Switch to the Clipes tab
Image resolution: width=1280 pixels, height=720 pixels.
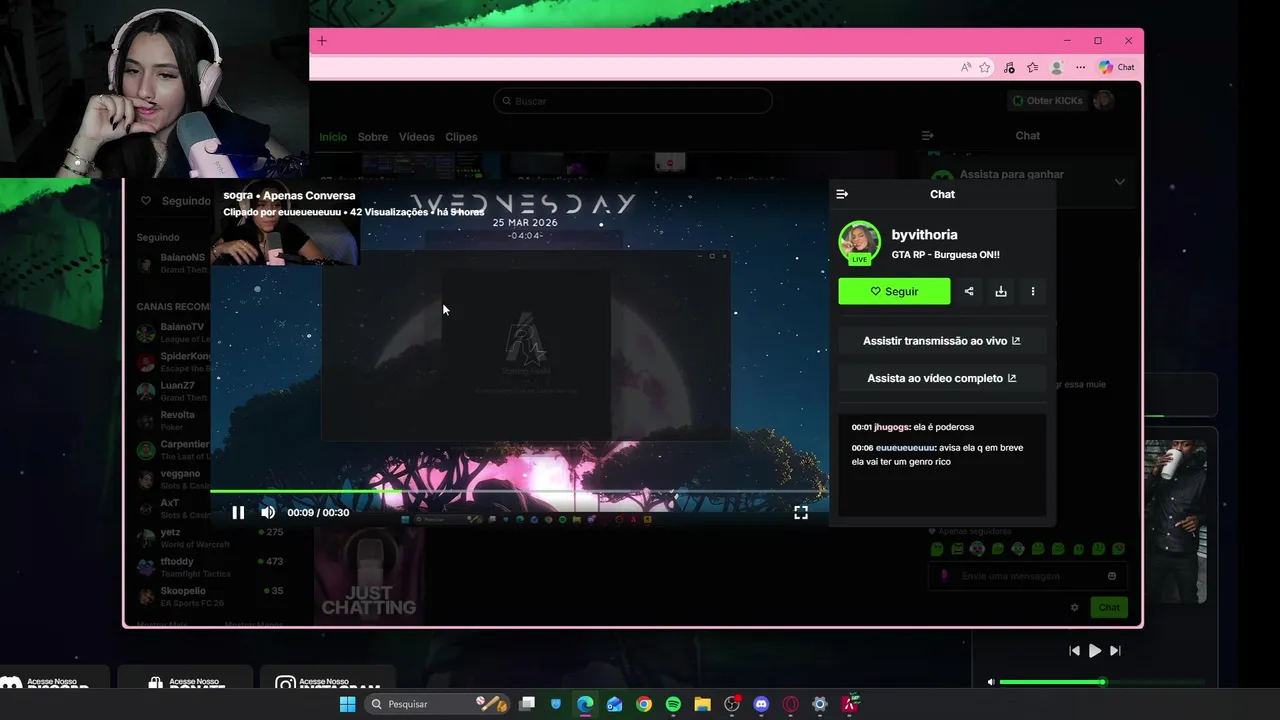tap(461, 137)
